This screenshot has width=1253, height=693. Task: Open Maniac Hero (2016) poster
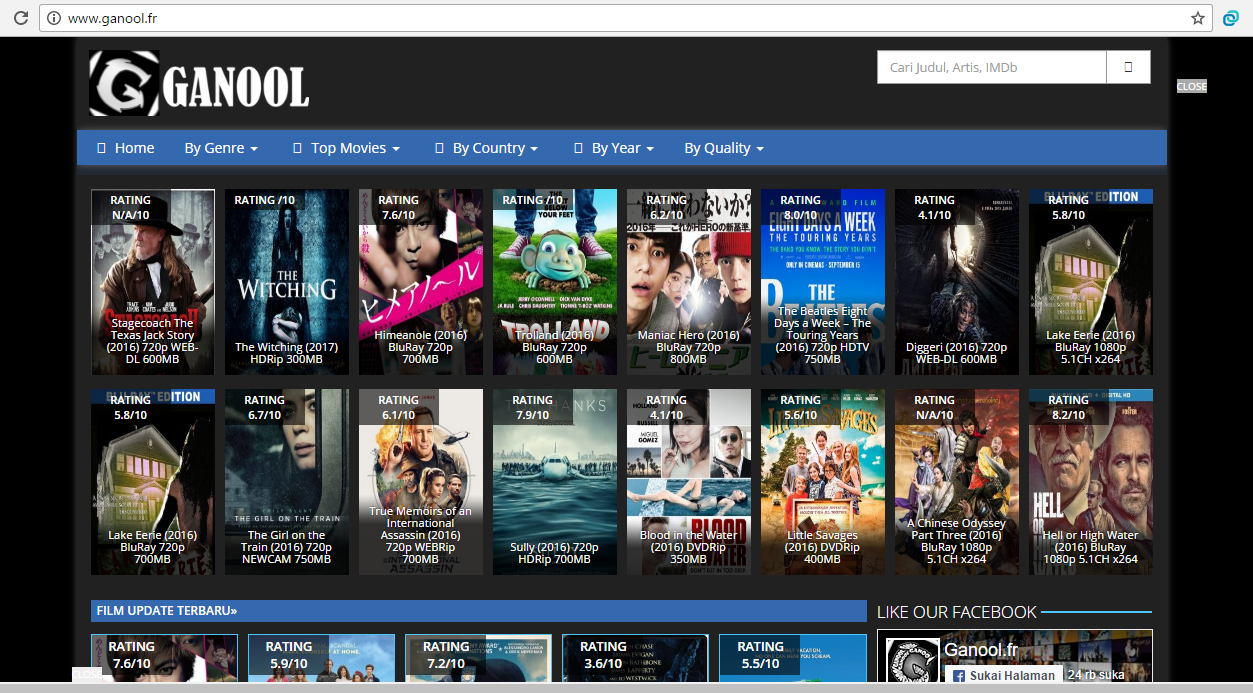pos(689,282)
